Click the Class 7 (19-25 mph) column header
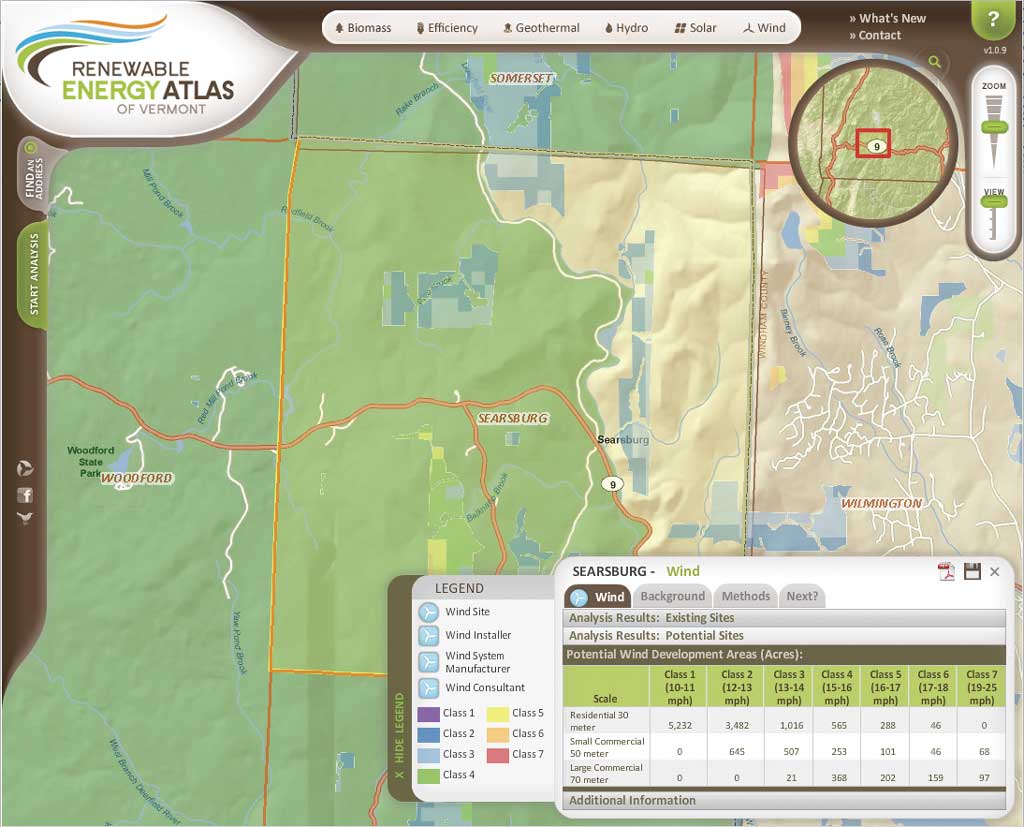This screenshot has width=1024, height=827. click(x=982, y=687)
